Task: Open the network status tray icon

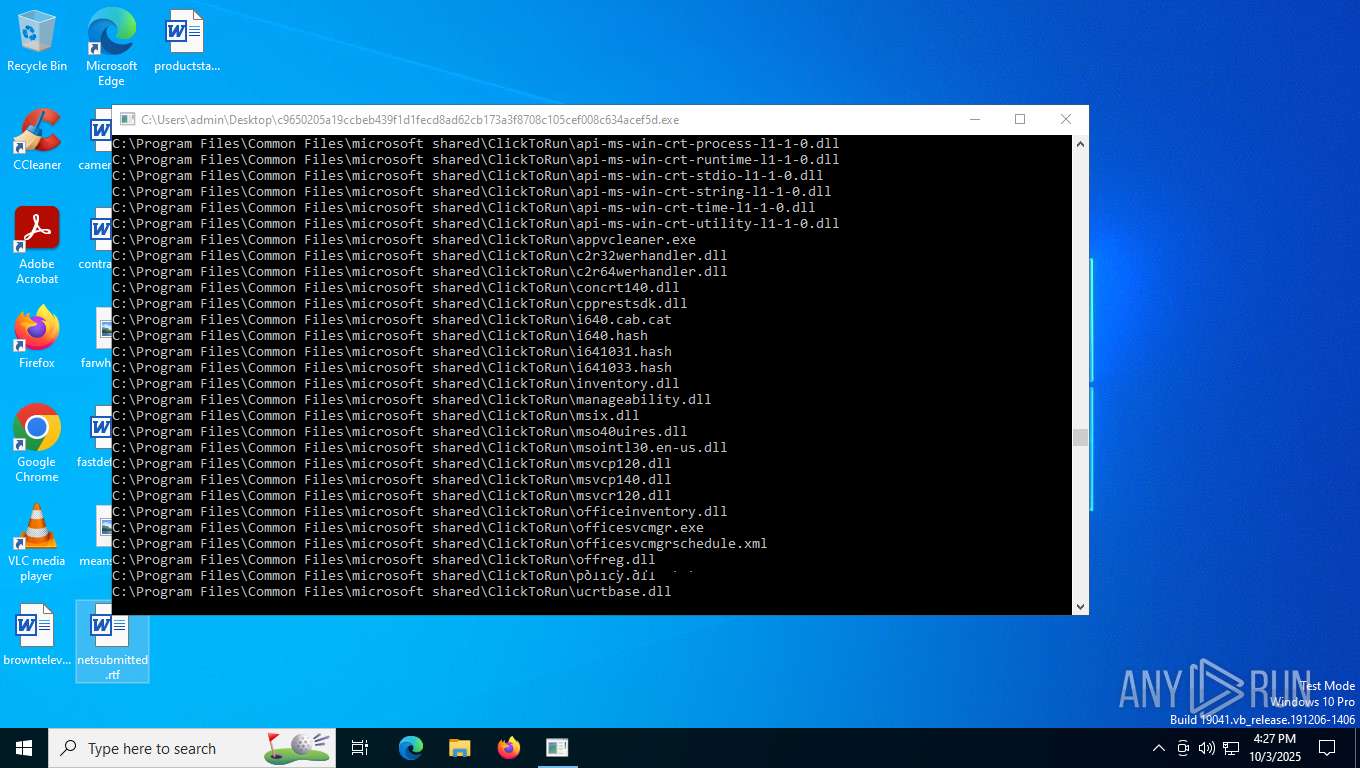Action: tap(1231, 748)
